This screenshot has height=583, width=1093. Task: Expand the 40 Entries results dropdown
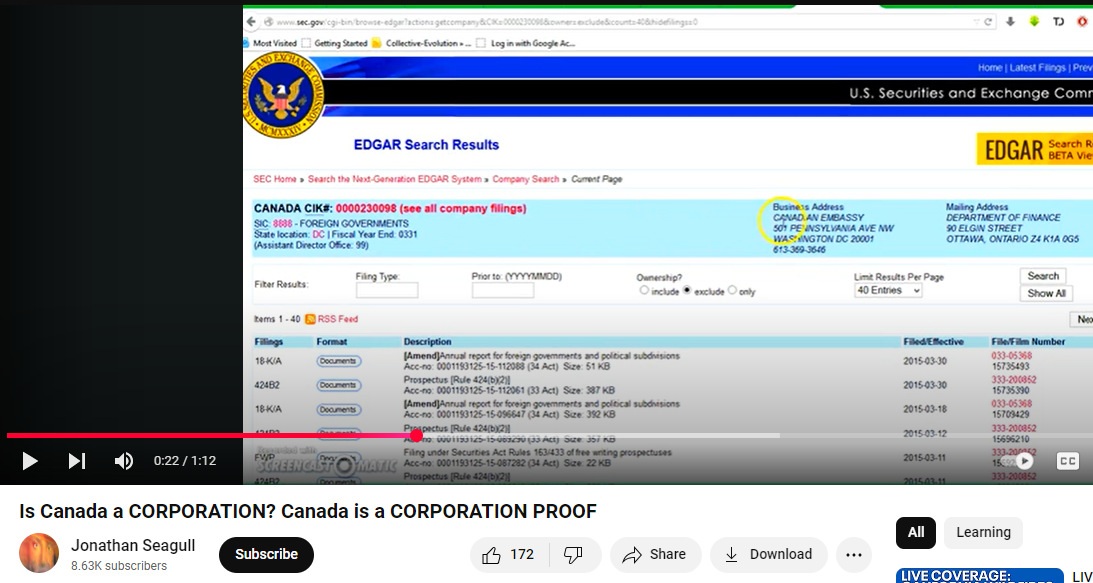[888, 290]
